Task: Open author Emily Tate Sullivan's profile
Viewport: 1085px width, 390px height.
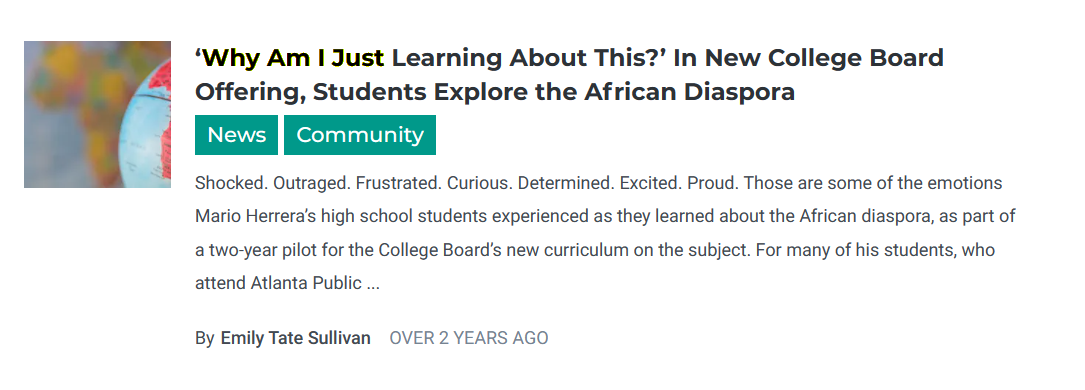Action: pos(295,338)
